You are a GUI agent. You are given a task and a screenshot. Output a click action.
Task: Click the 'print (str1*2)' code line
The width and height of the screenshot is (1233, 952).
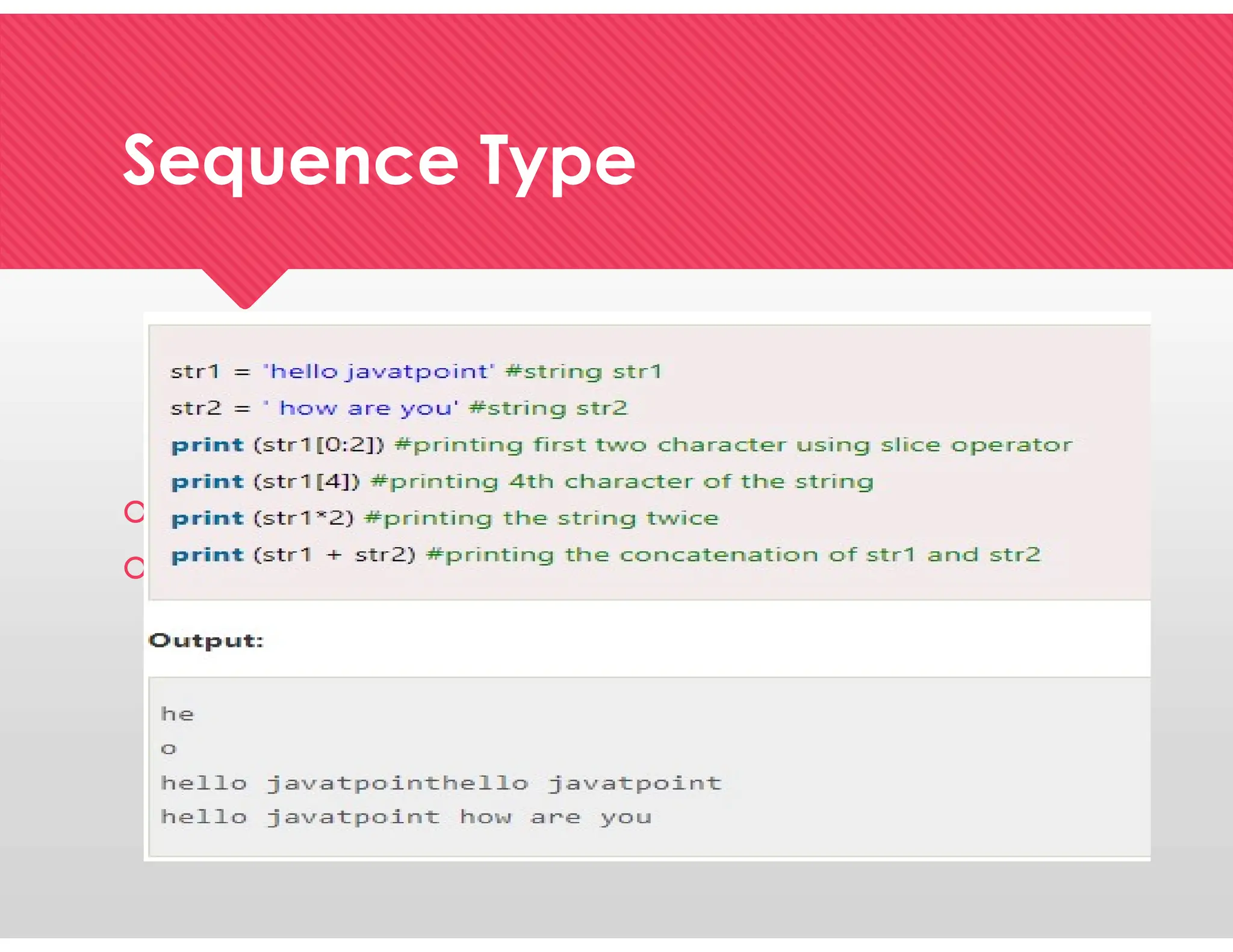[445, 519]
